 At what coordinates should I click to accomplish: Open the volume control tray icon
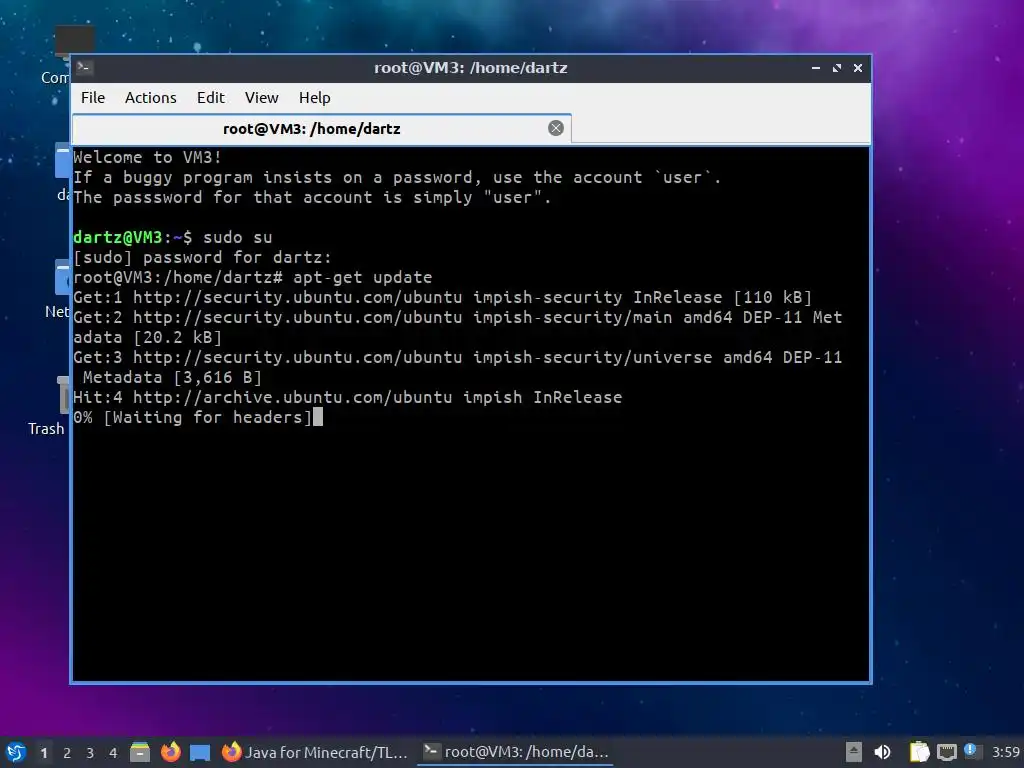[882, 752]
